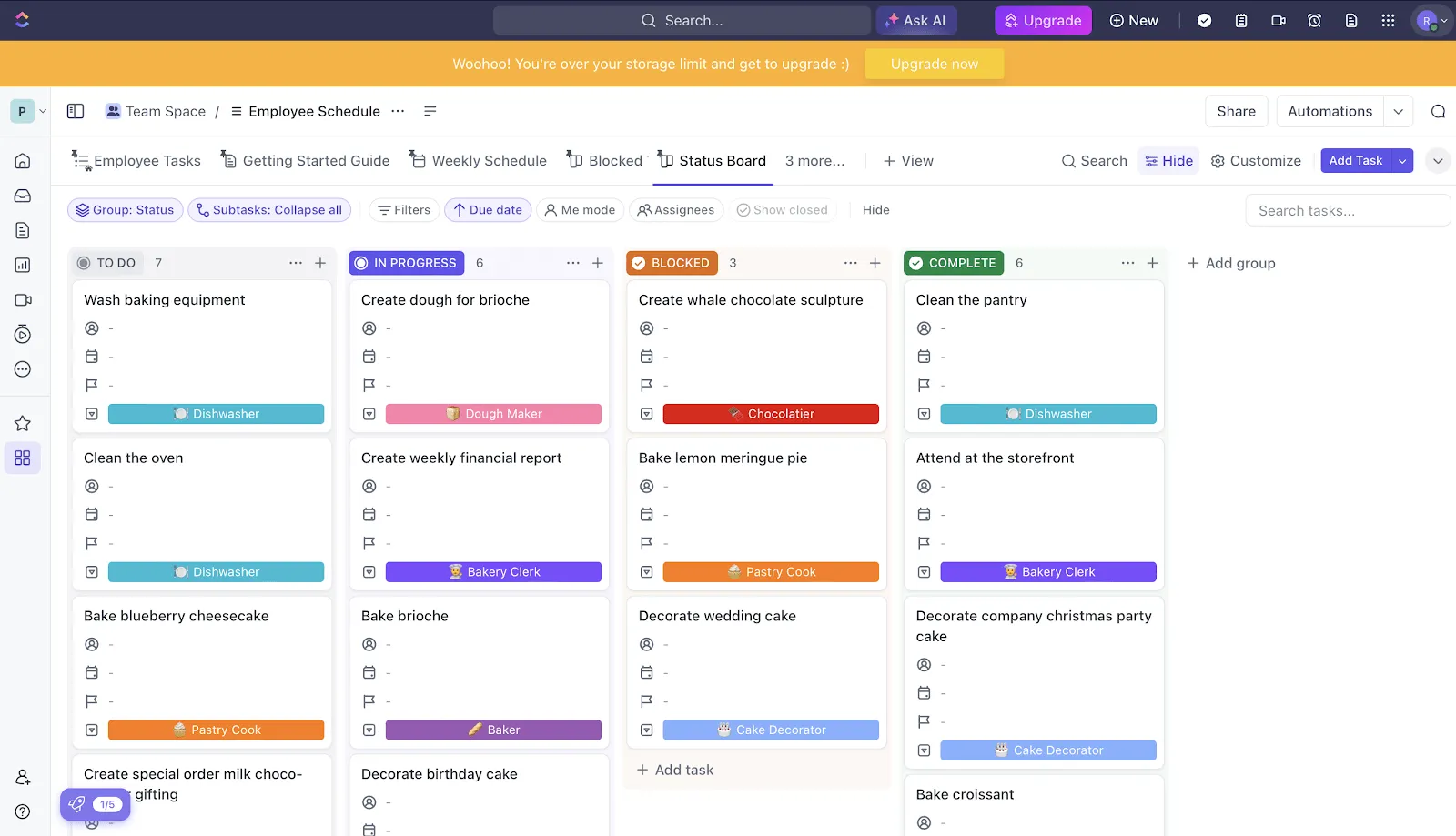Click the Share button
This screenshot has width=1456, height=836.
(1236, 111)
